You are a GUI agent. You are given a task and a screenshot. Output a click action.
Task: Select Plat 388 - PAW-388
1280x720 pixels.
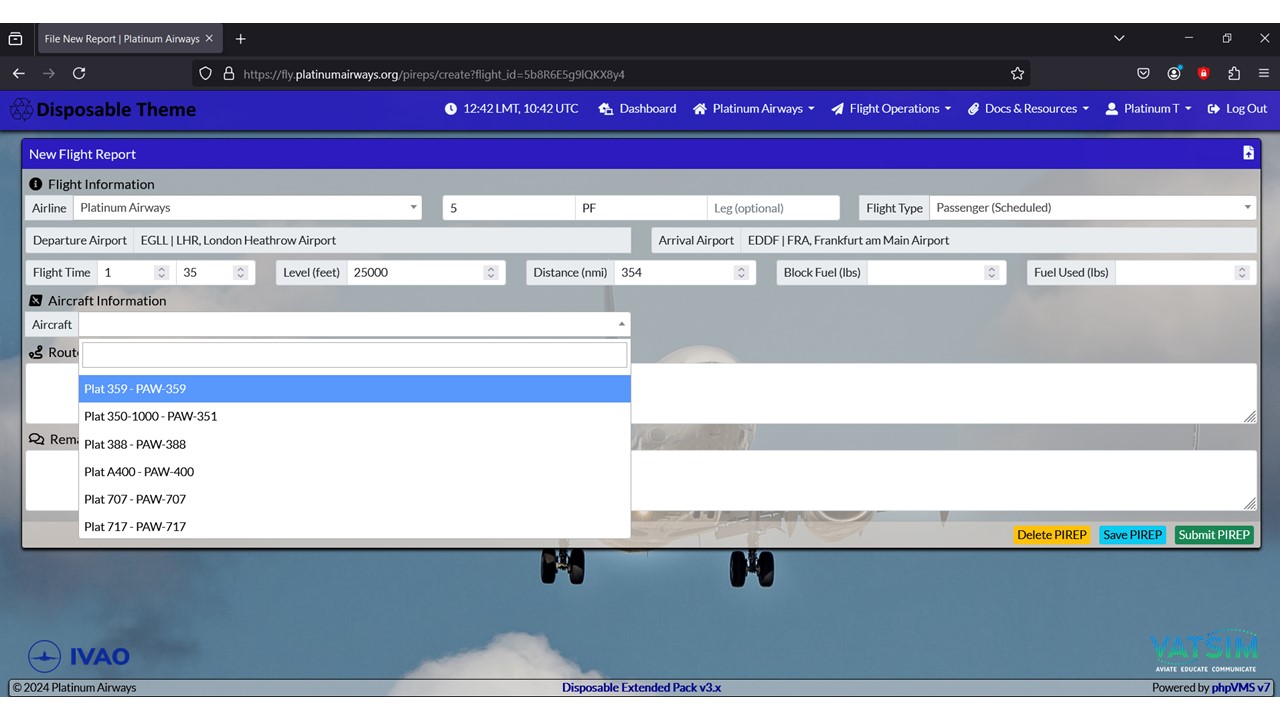click(354, 444)
